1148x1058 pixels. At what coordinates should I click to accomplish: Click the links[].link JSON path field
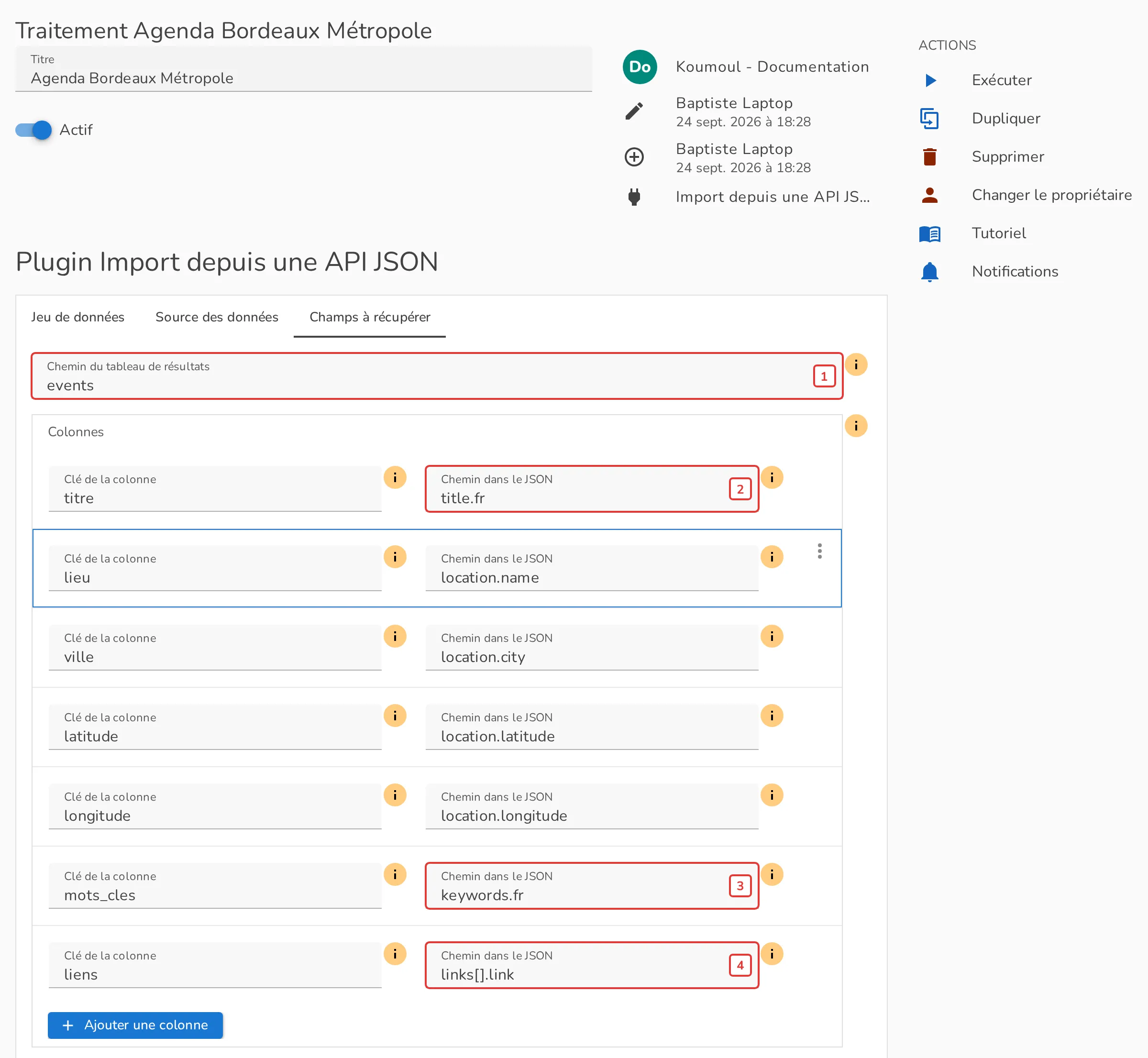click(x=592, y=966)
